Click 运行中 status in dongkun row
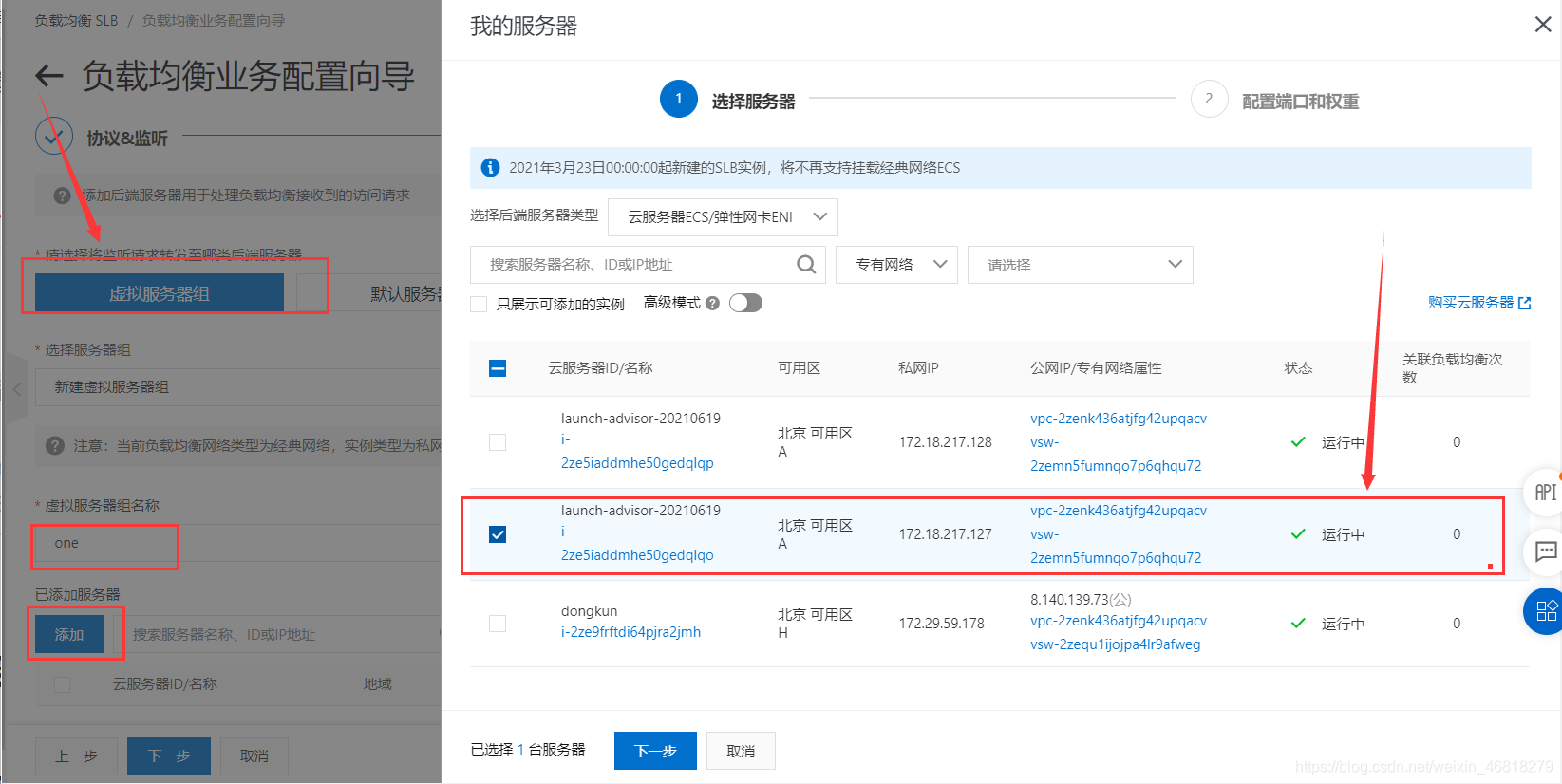This screenshot has width=1562, height=784. [x=1343, y=624]
